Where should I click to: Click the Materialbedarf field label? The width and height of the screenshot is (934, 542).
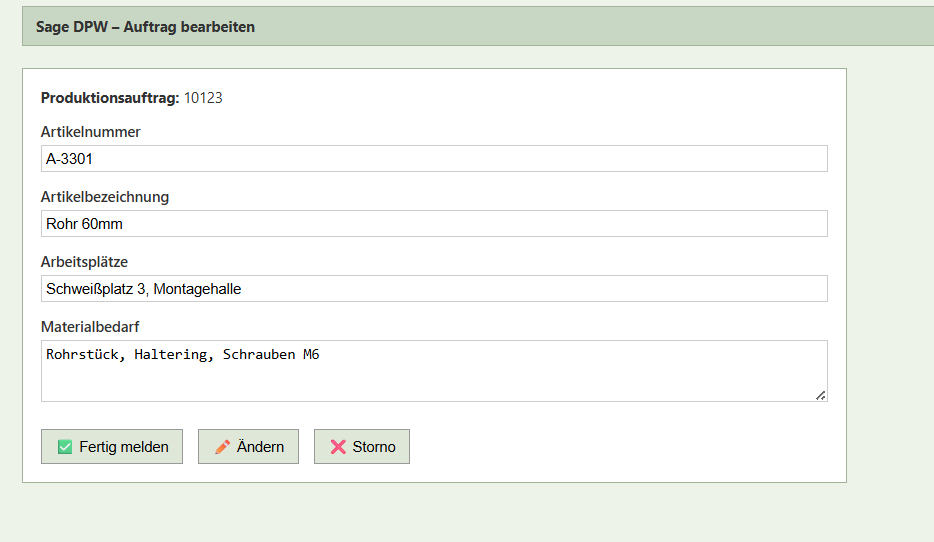point(88,327)
